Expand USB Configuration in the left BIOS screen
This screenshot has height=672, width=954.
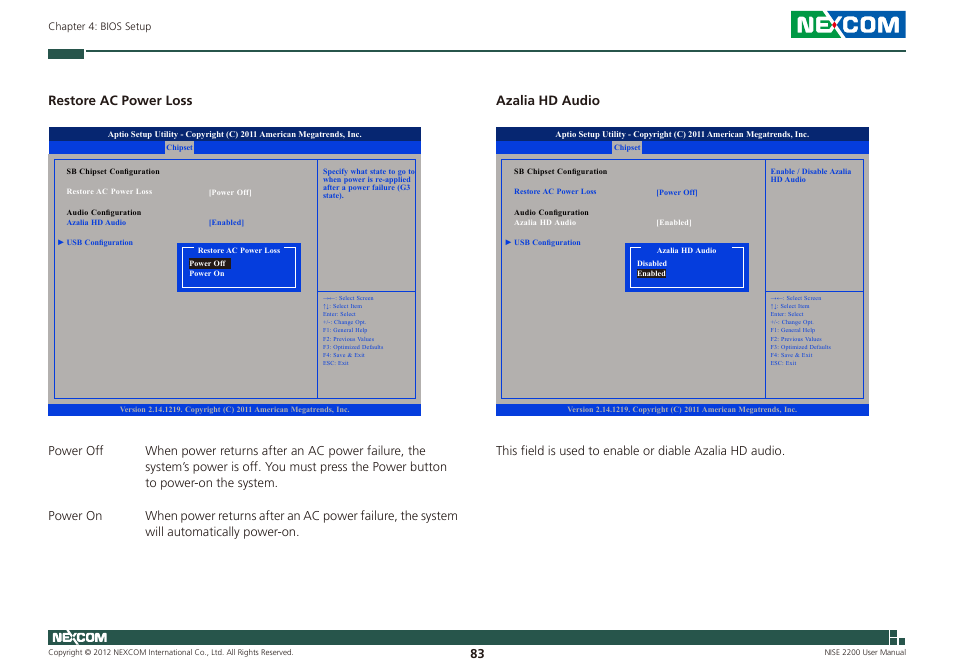96,242
